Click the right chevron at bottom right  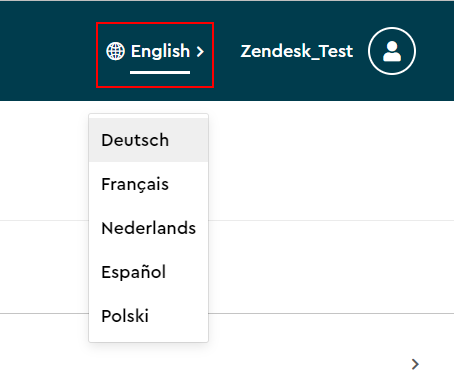click(x=415, y=364)
